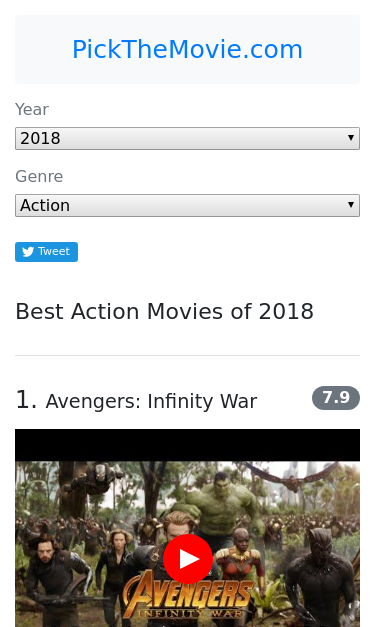Select the Avengers: Infinity War title

[x=151, y=401]
